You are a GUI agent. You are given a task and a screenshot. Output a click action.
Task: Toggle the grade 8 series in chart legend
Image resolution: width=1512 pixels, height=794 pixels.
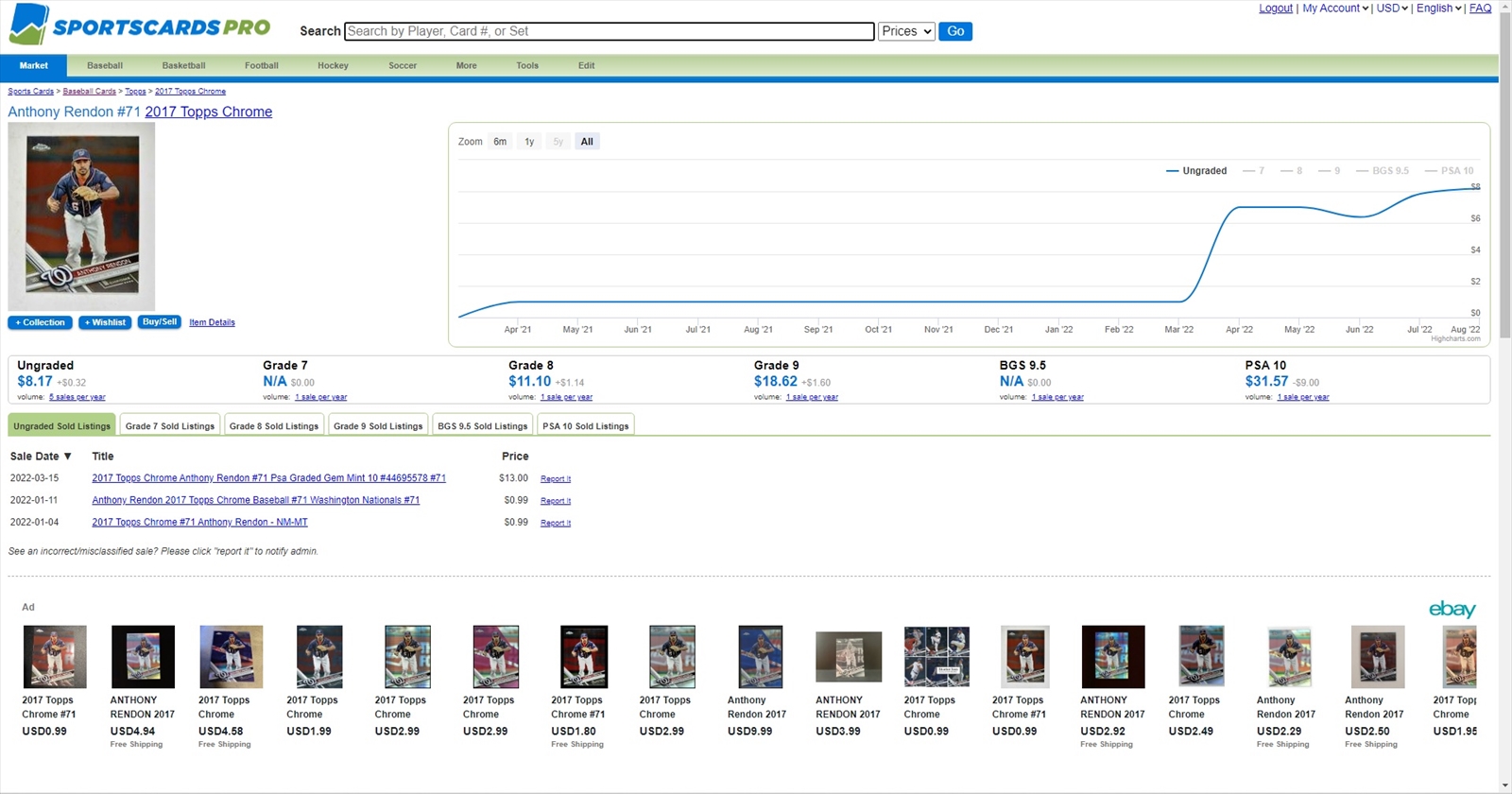[1292, 171]
